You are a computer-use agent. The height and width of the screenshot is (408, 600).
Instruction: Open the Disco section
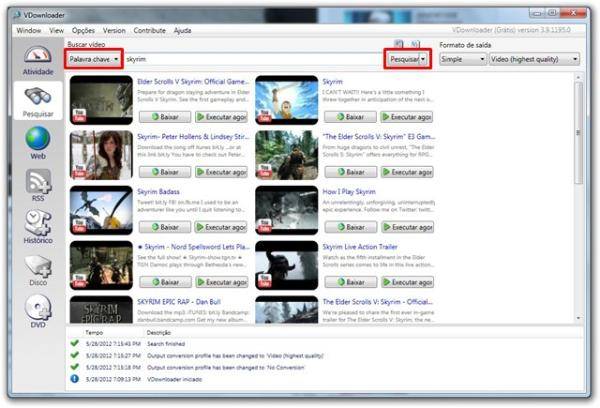click(38, 271)
